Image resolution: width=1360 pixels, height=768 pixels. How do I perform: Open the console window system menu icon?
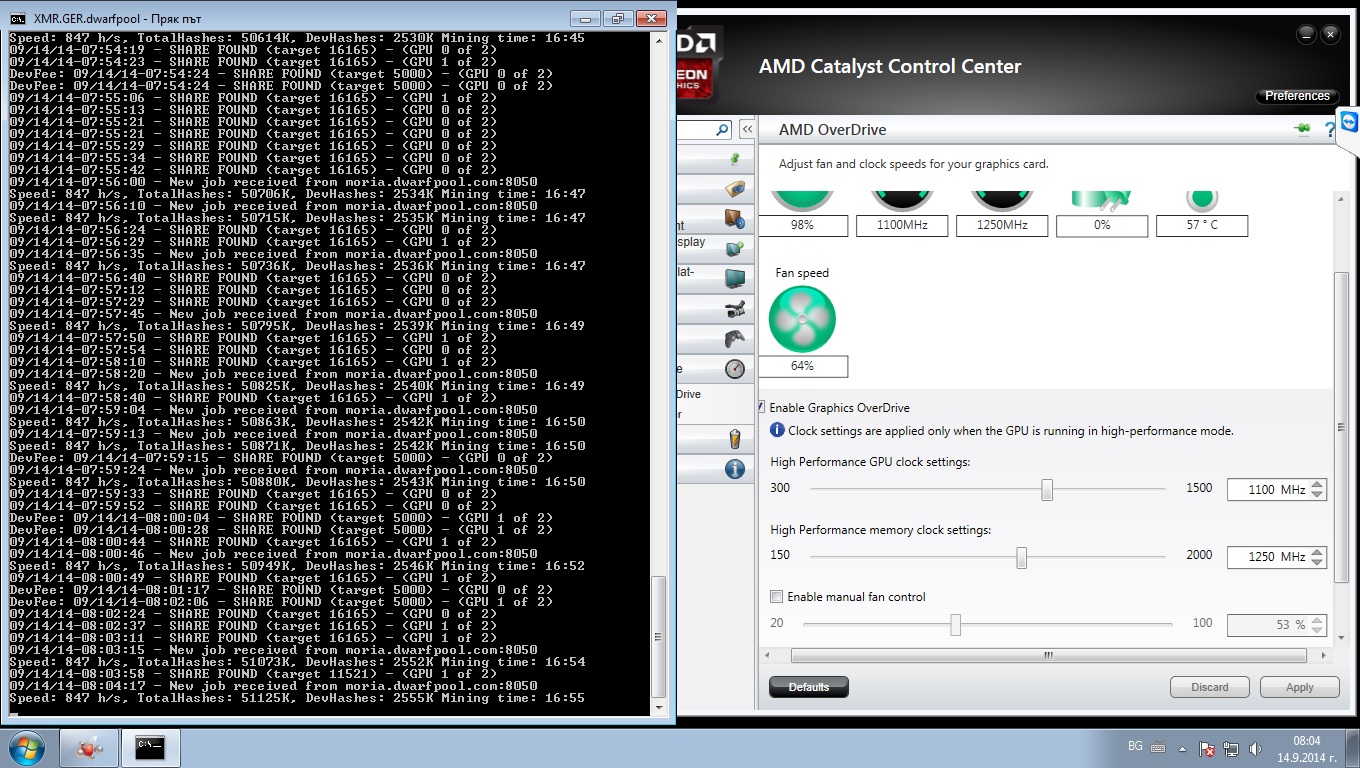(x=18, y=18)
